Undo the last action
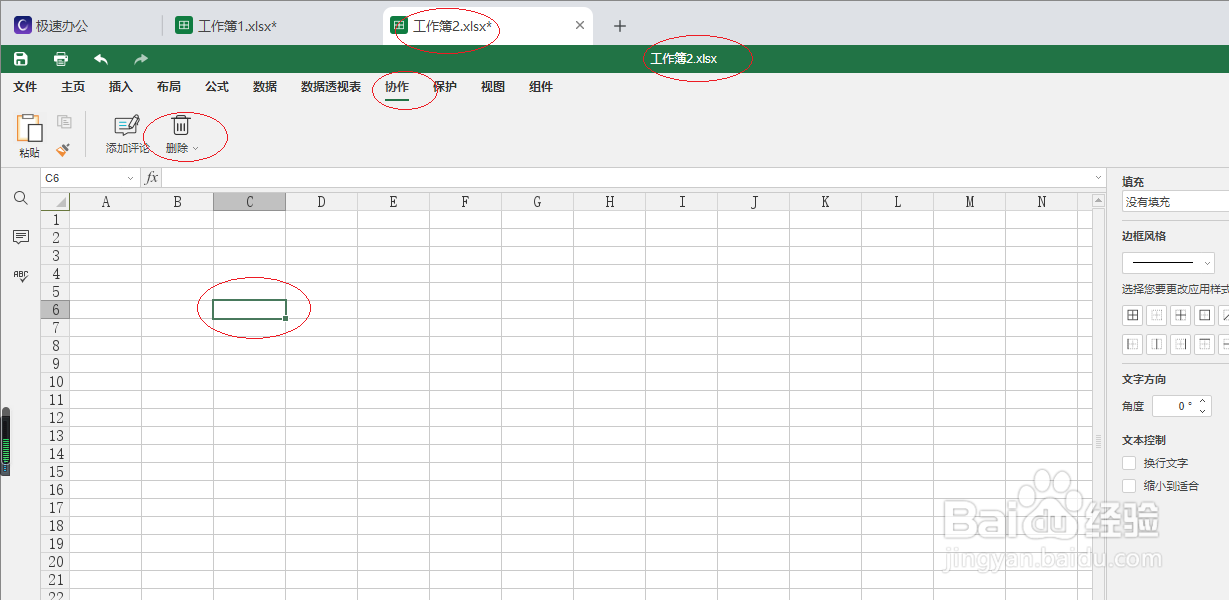 point(101,59)
